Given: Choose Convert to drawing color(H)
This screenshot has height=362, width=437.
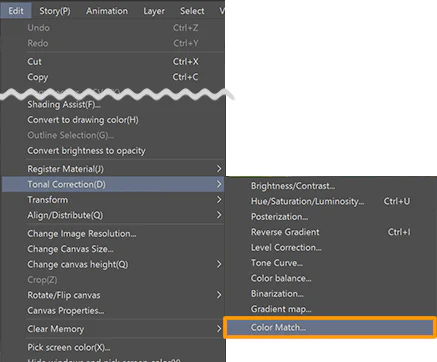Looking at the screenshot, I should [x=113, y=120].
